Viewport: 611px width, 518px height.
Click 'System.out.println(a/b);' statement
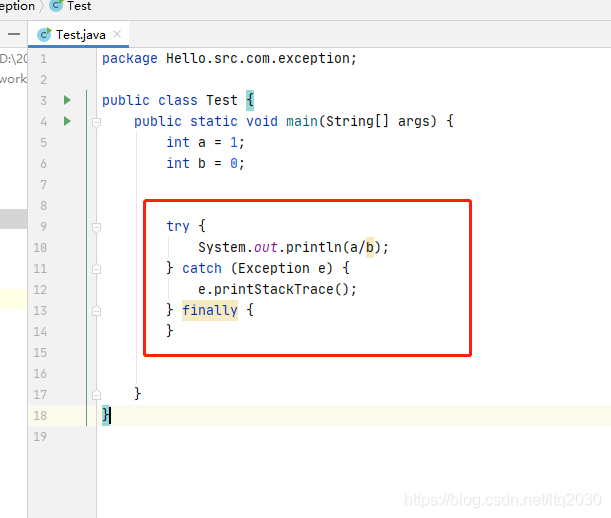pyautogui.click(x=293, y=248)
